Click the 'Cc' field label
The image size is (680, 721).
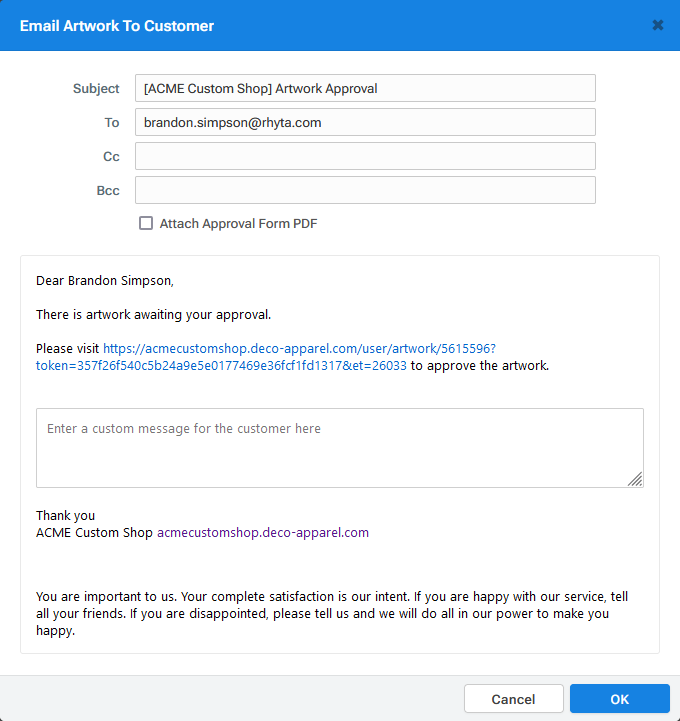pos(111,156)
